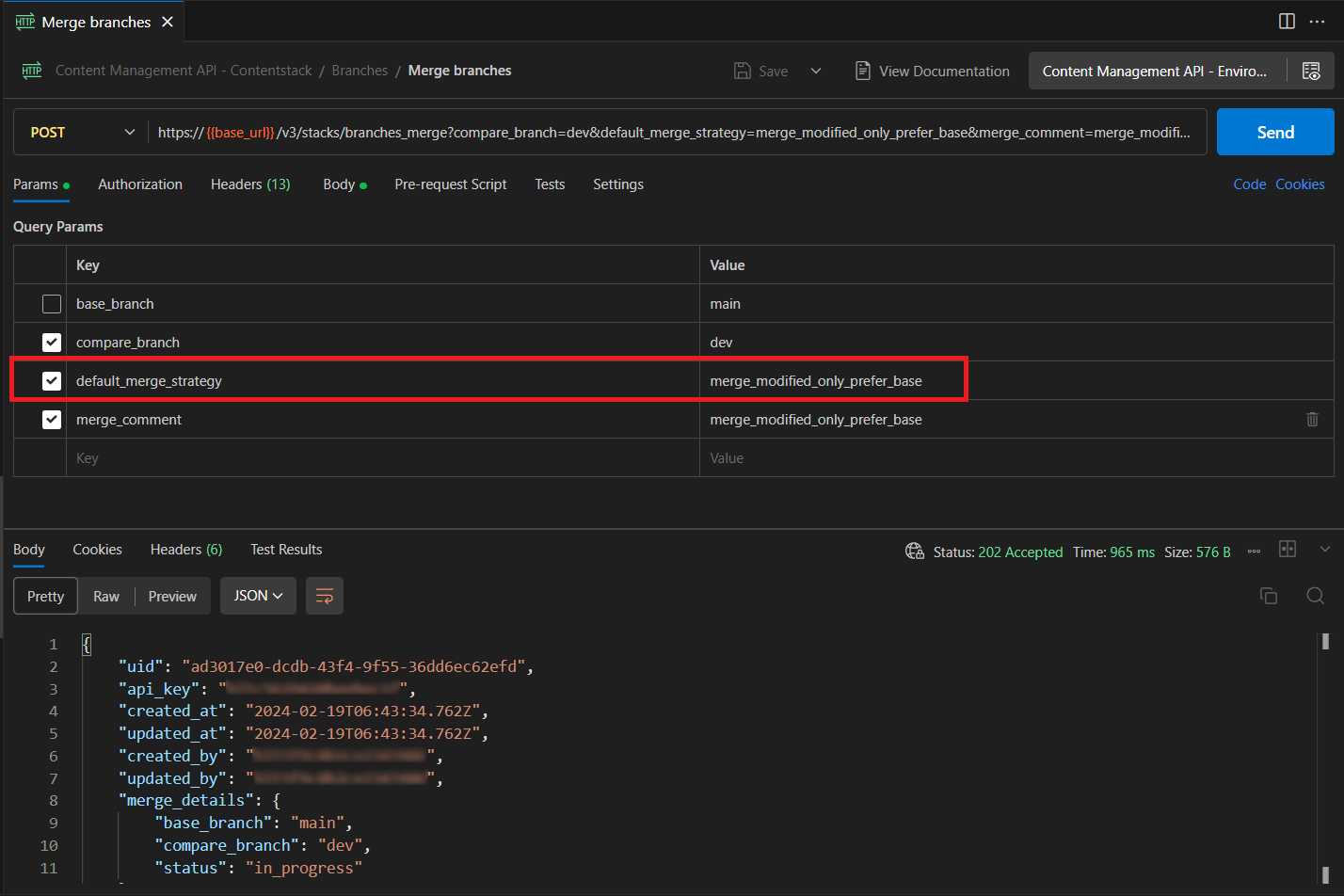The height and width of the screenshot is (896, 1344).
Task: Open the Test Results tab
Action: coord(286,550)
